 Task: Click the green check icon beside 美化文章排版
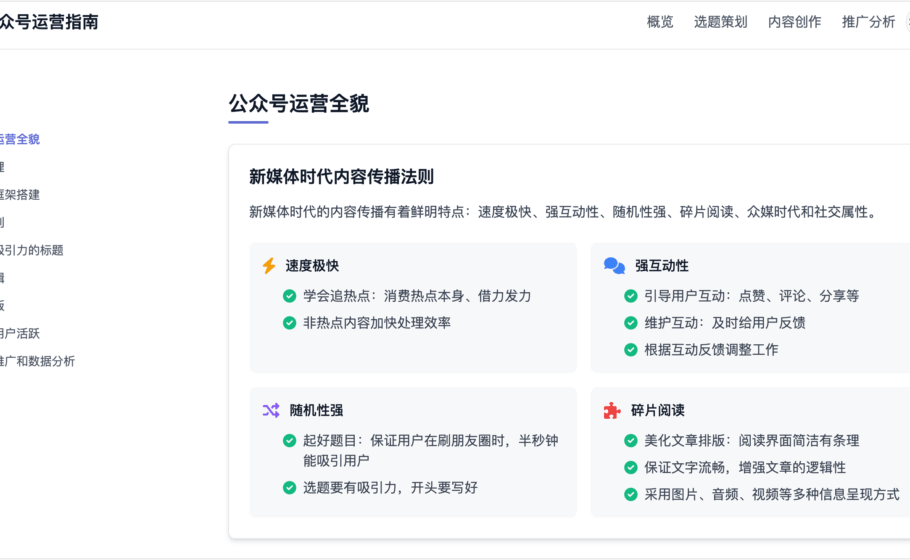pos(631,441)
